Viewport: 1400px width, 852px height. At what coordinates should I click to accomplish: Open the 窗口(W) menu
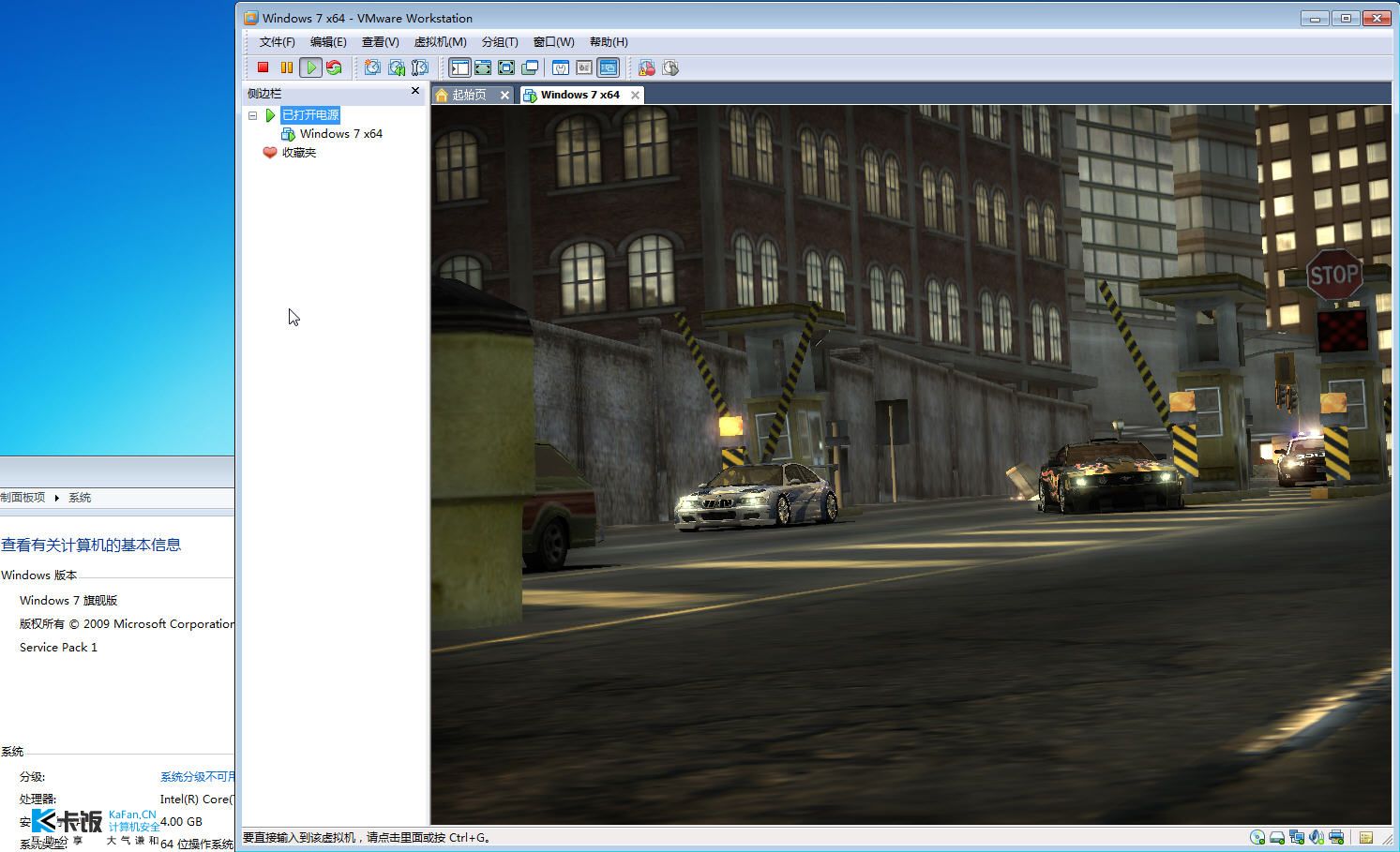[553, 42]
